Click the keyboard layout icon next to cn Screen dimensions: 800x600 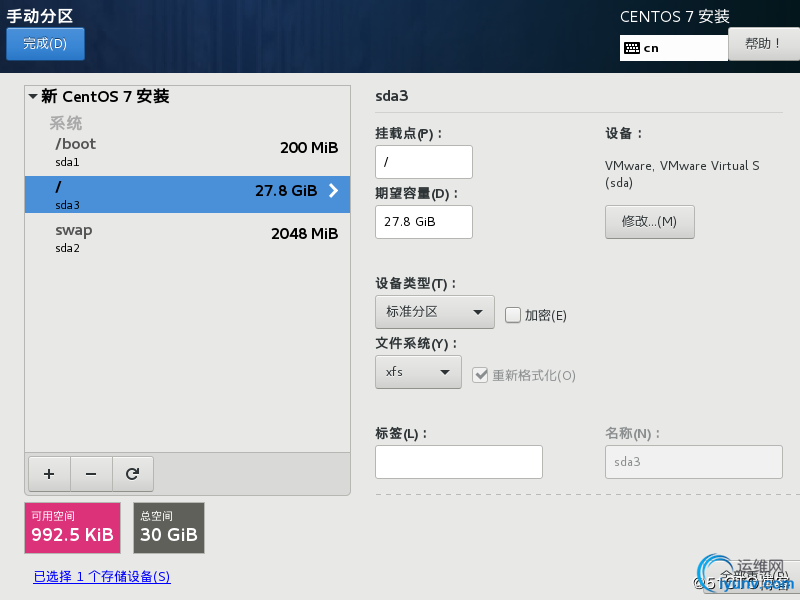coord(632,48)
